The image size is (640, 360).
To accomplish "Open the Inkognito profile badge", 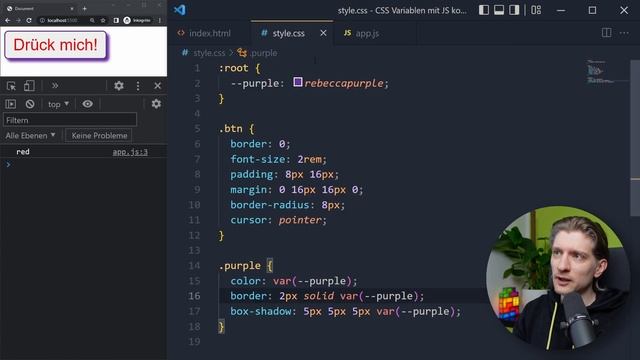I will click(138, 20).
